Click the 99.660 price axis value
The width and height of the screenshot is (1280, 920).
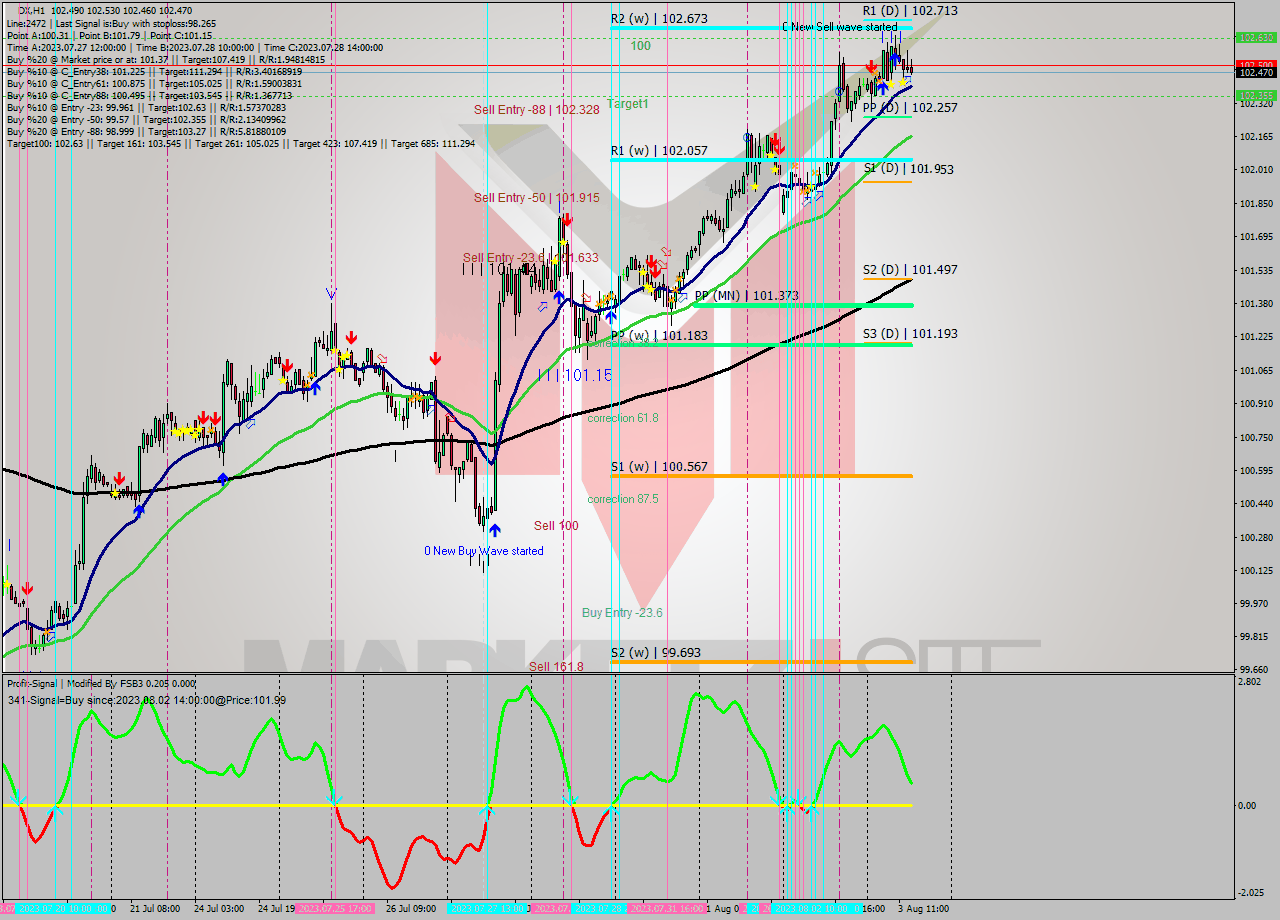click(1256, 670)
